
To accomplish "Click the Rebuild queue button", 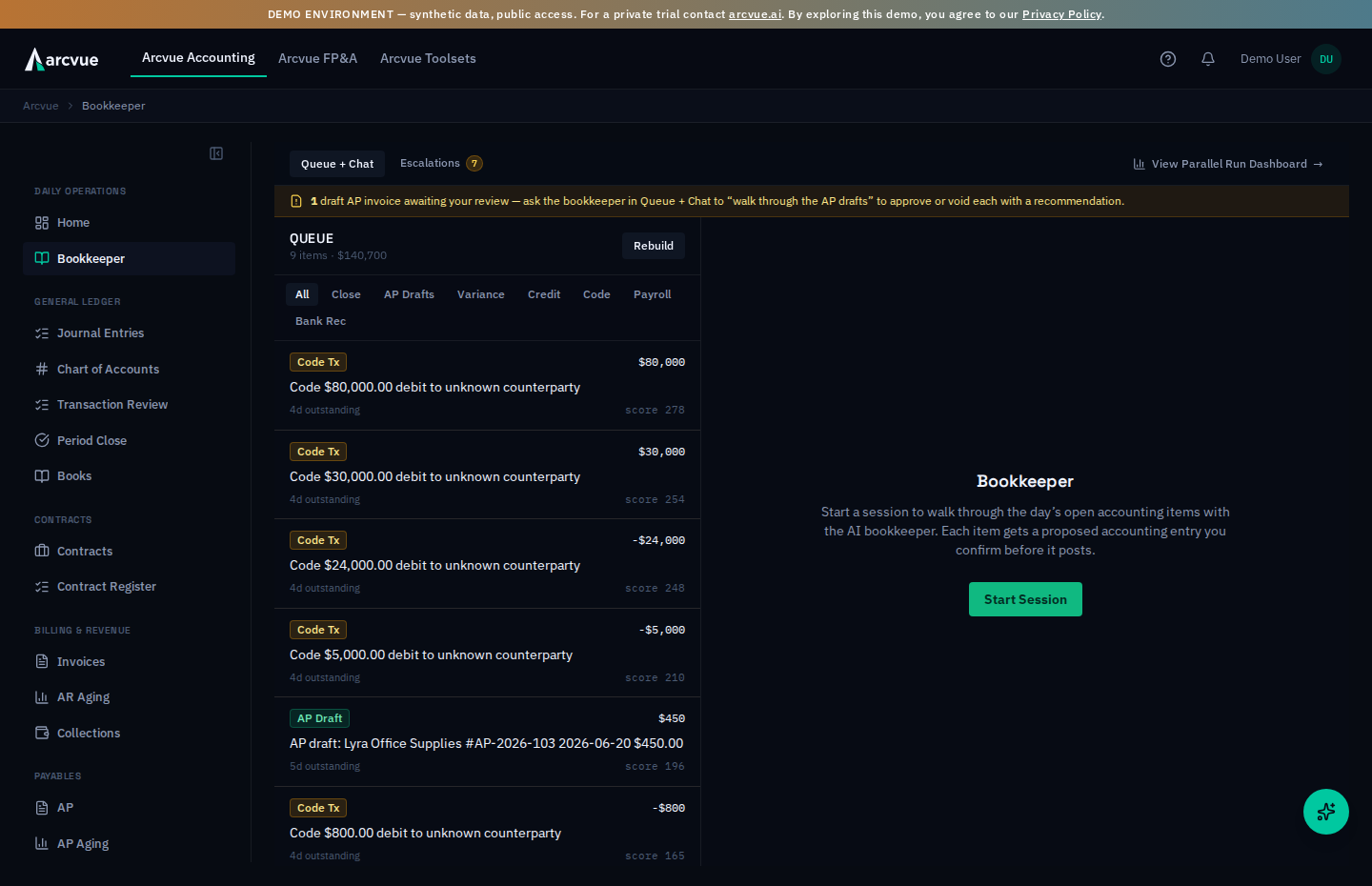I will [x=654, y=246].
